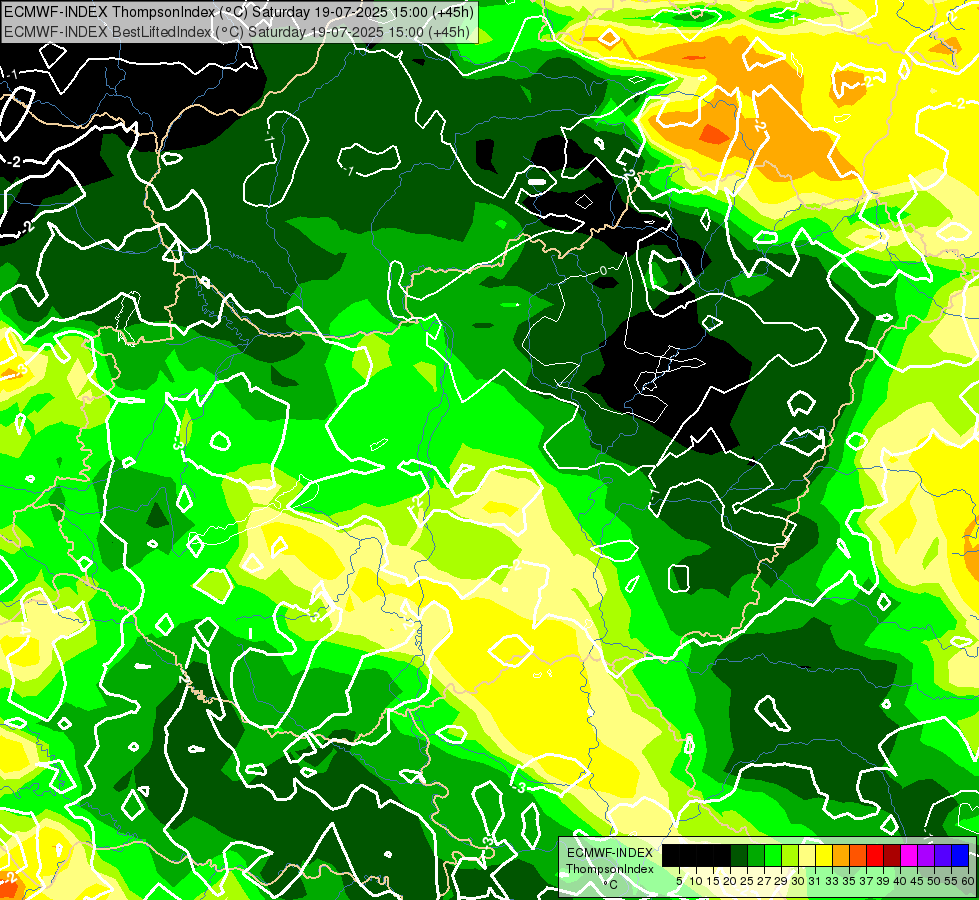The width and height of the screenshot is (979, 900).
Task: Click legend scale value 10
Action: (696, 881)
